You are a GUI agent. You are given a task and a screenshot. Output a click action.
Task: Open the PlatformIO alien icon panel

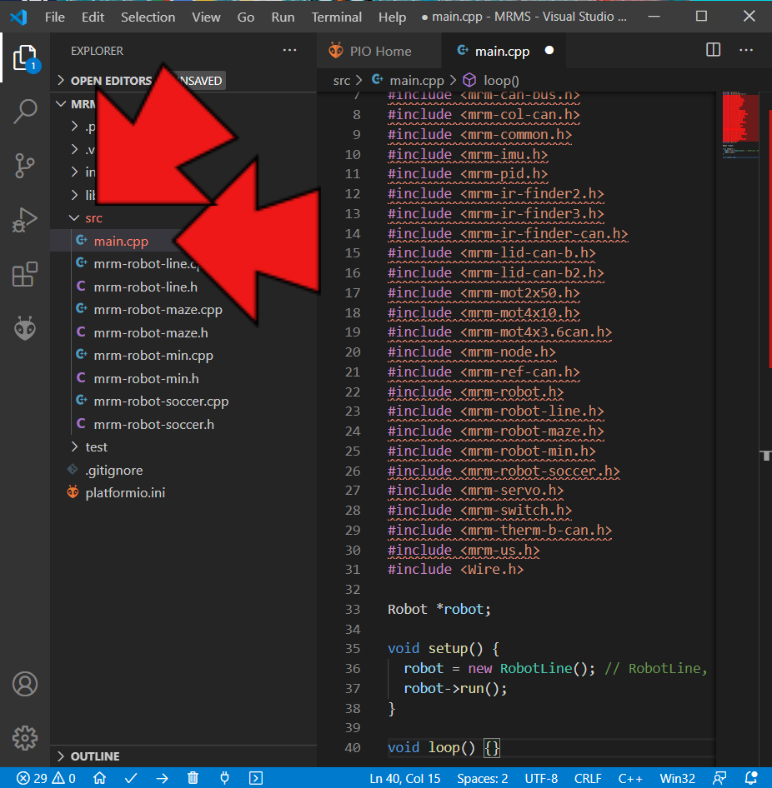pyautogui.click(x=25, y=328)
